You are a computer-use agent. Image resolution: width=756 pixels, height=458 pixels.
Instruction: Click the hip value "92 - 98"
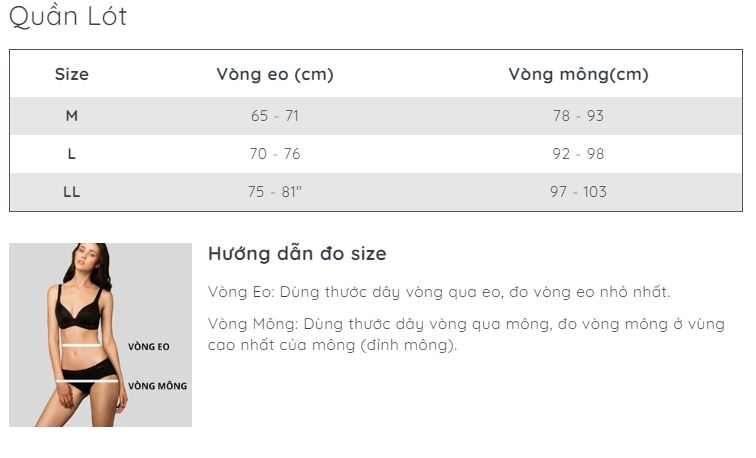click(578, 154)
